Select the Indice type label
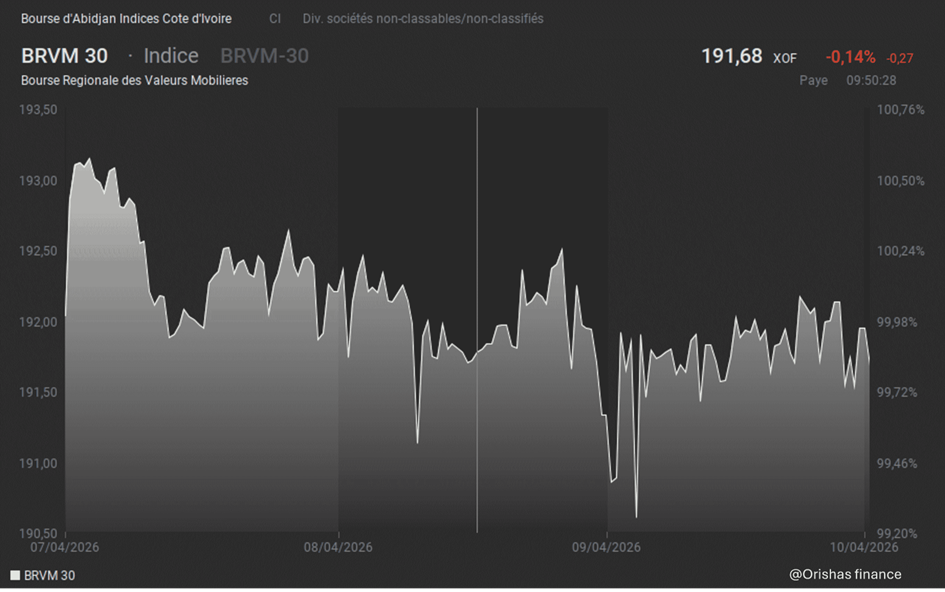Viewport: 945px width, 592px height. click(171, 56)
